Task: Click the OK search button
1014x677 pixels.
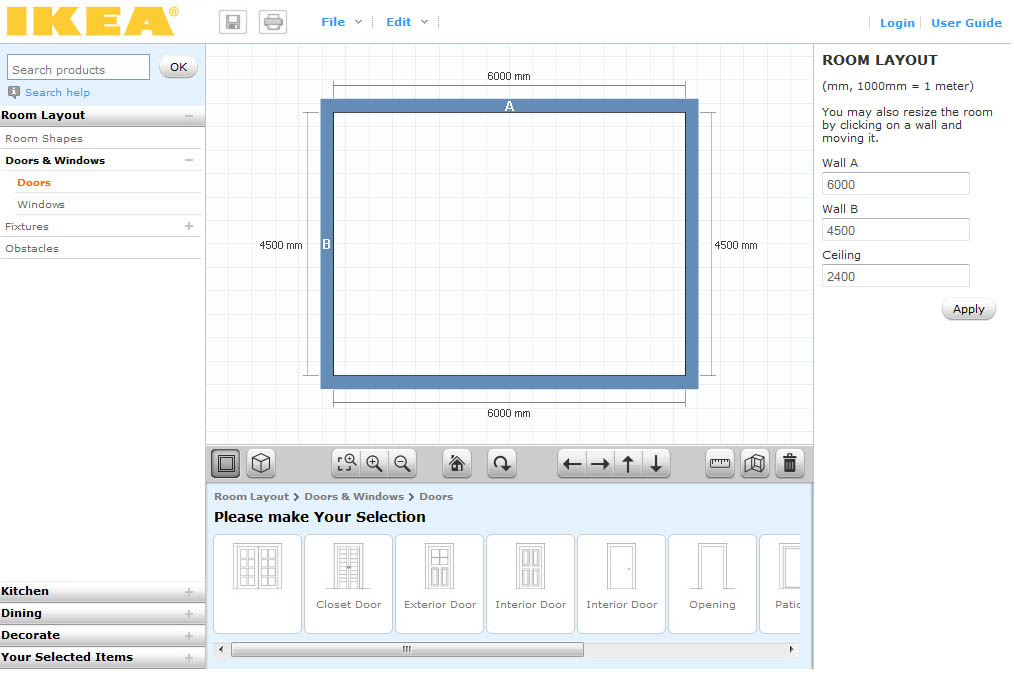Action: click(178, 67)
